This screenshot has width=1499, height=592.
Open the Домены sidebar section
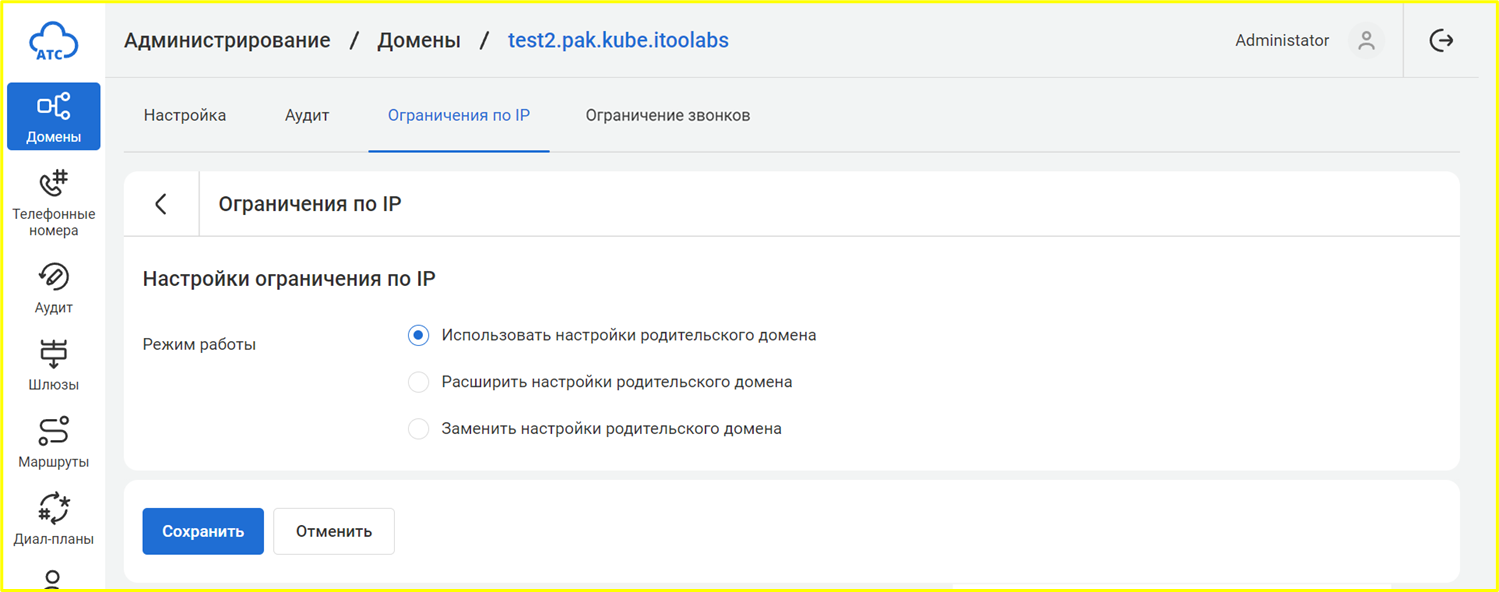53,116
